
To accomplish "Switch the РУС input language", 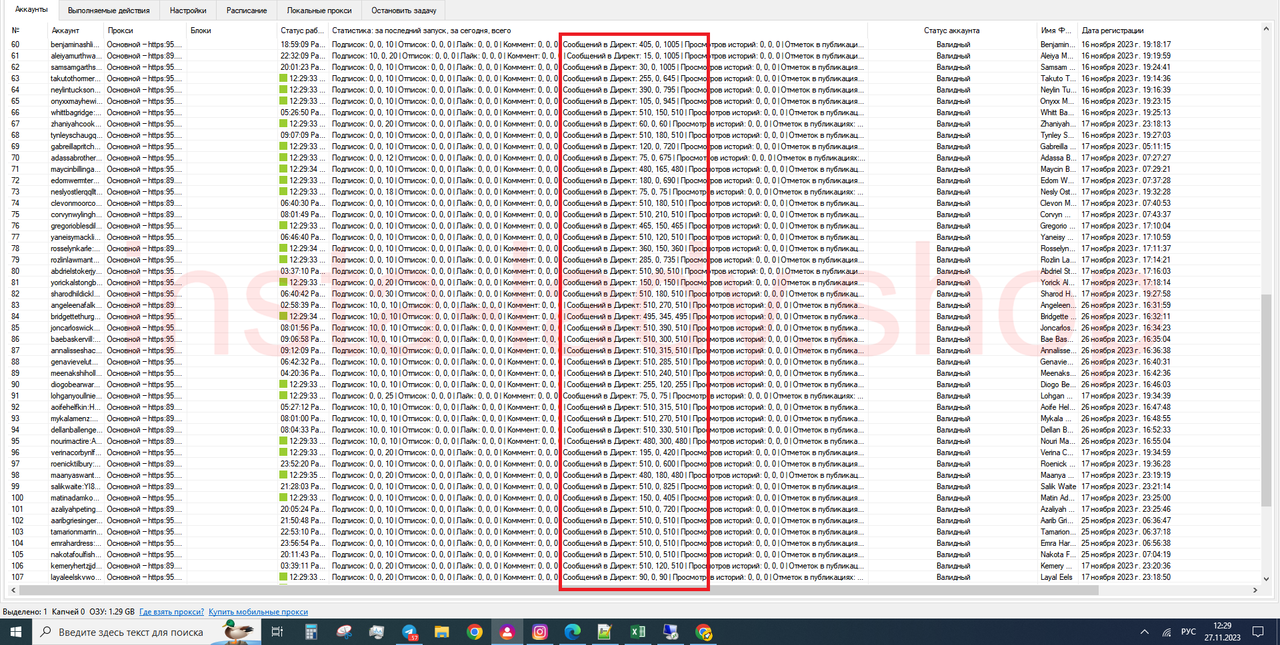I will click(1189, 633).
